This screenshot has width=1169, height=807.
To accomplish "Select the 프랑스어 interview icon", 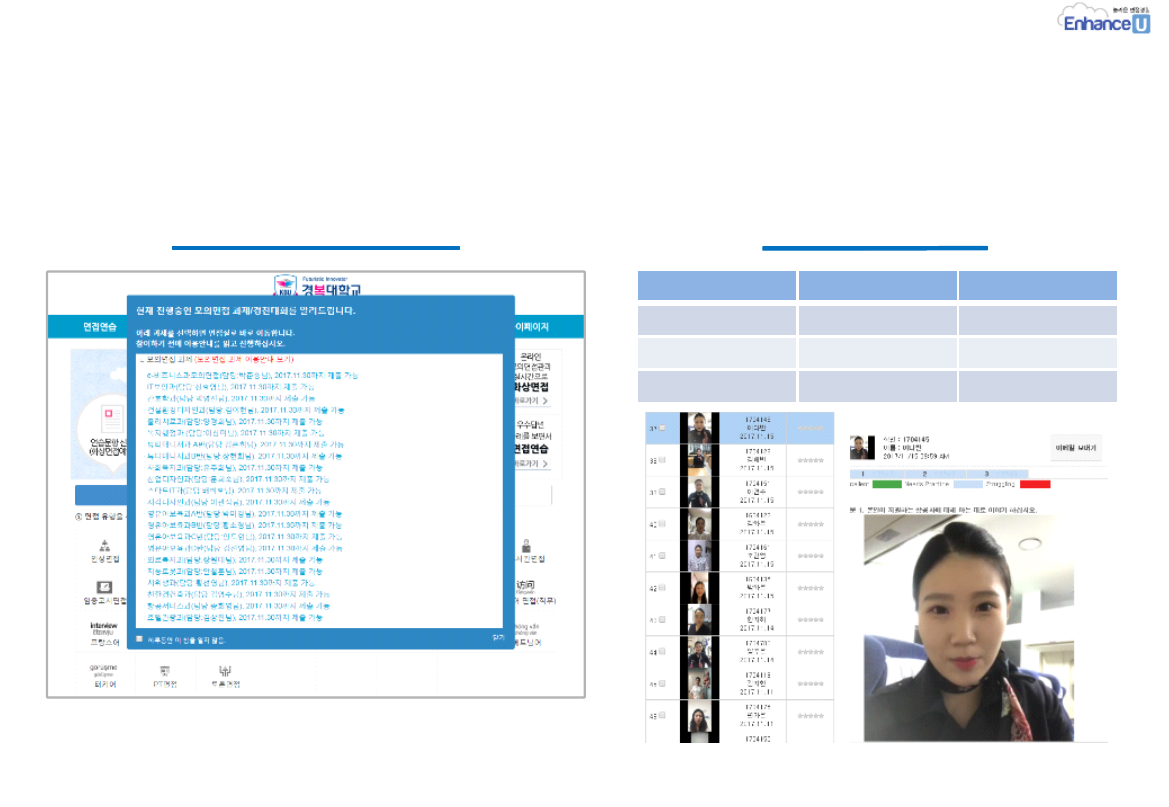I will click(104, 630).
